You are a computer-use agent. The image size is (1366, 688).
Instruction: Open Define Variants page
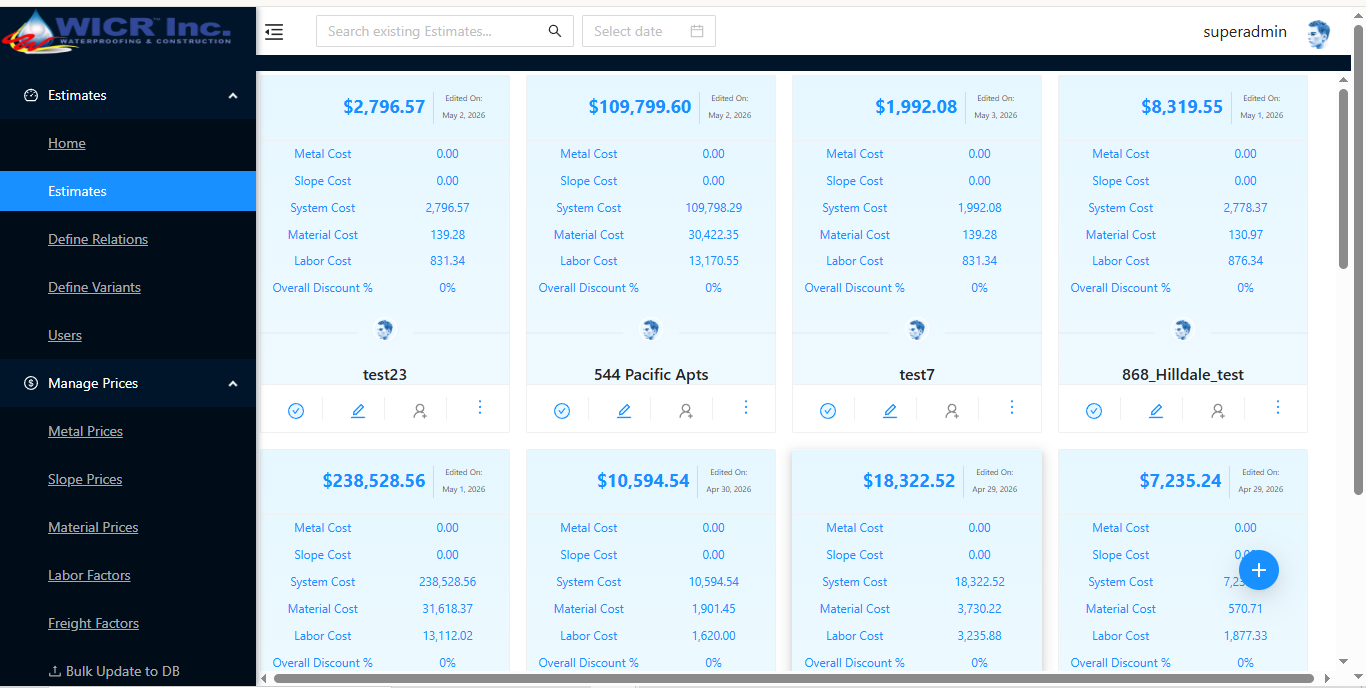click(94, 287)
